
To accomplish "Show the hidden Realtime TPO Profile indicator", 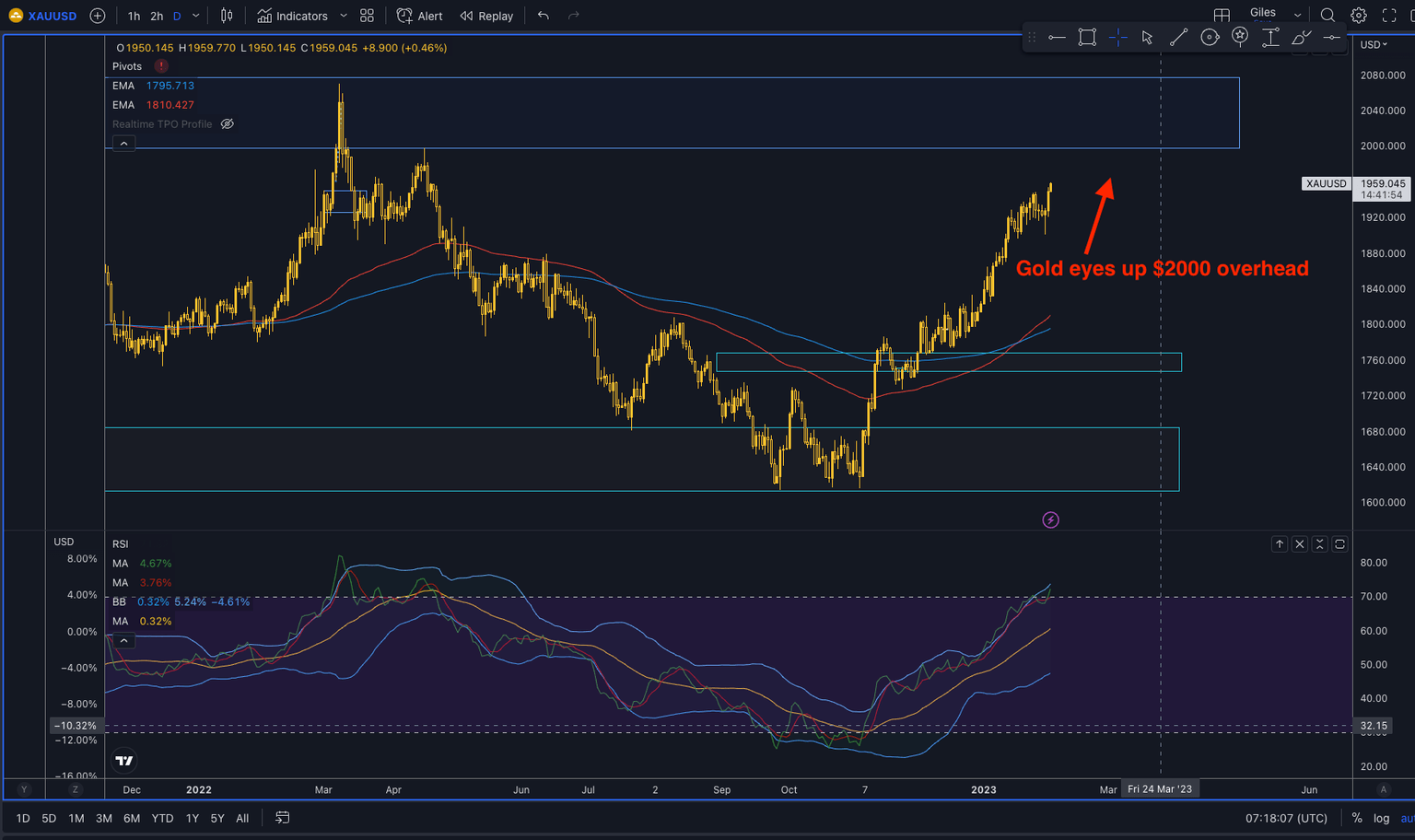I will click(x=228, y=124).
